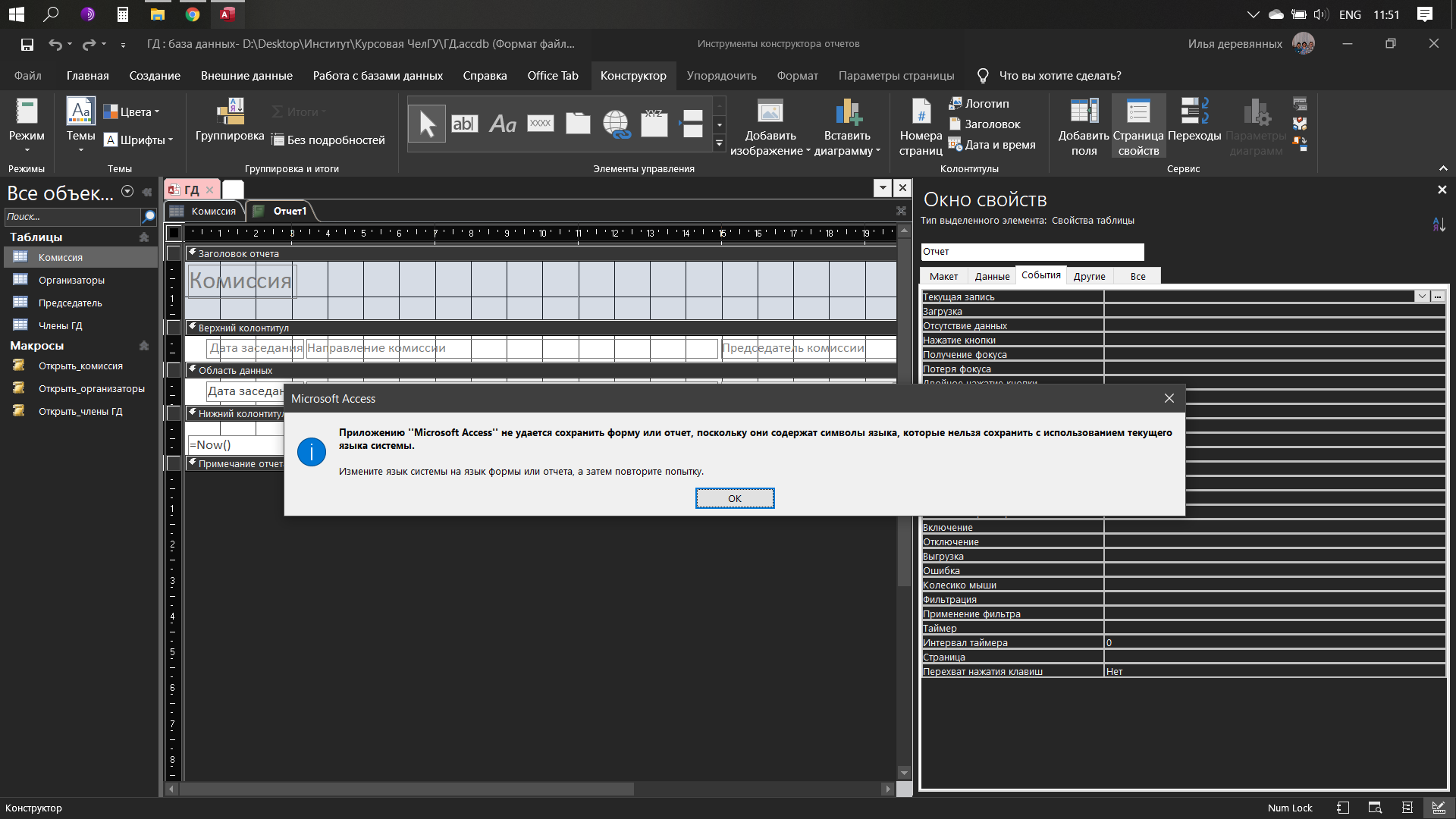Open the Windows notification center
This screenshot has width=1456, height=819.
(x=1424, y=14)
